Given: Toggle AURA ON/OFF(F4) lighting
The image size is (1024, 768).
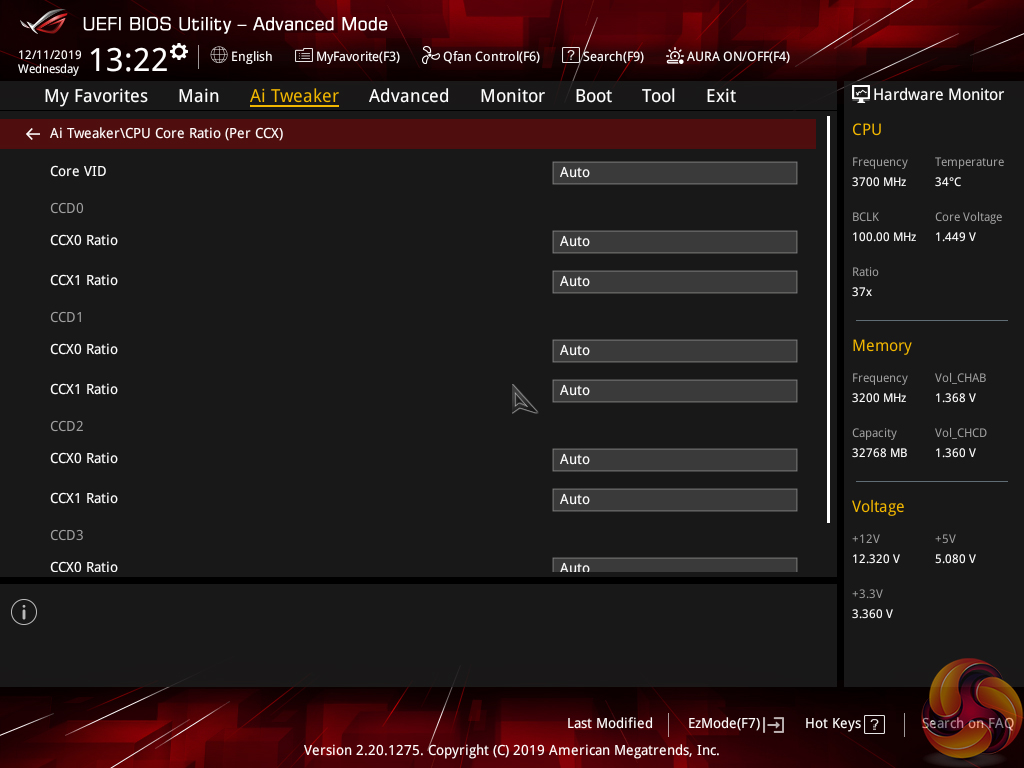Looking at the screenshot, I should point(728,56).
